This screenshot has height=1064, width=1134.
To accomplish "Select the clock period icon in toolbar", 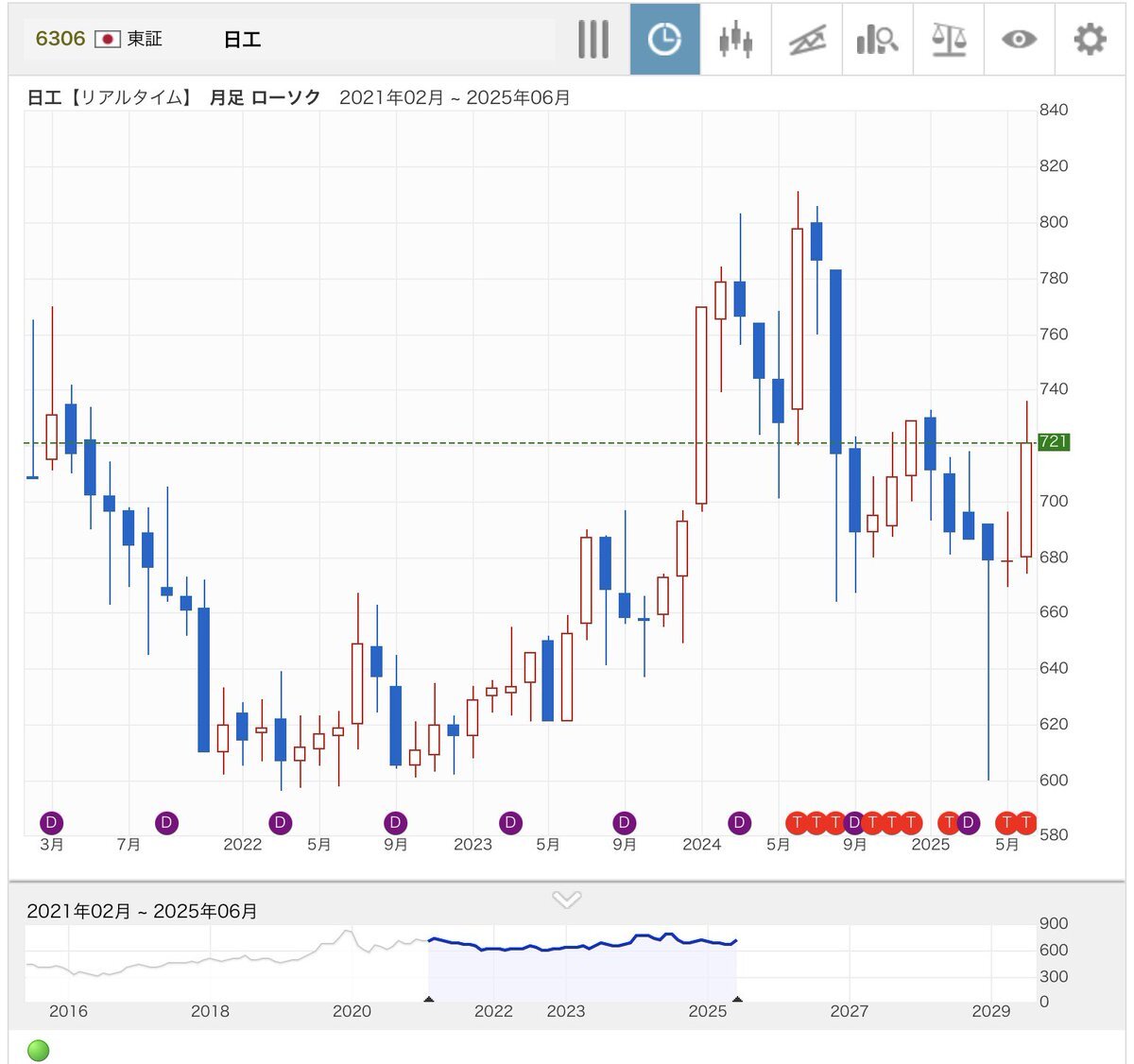I will point(665,39).
